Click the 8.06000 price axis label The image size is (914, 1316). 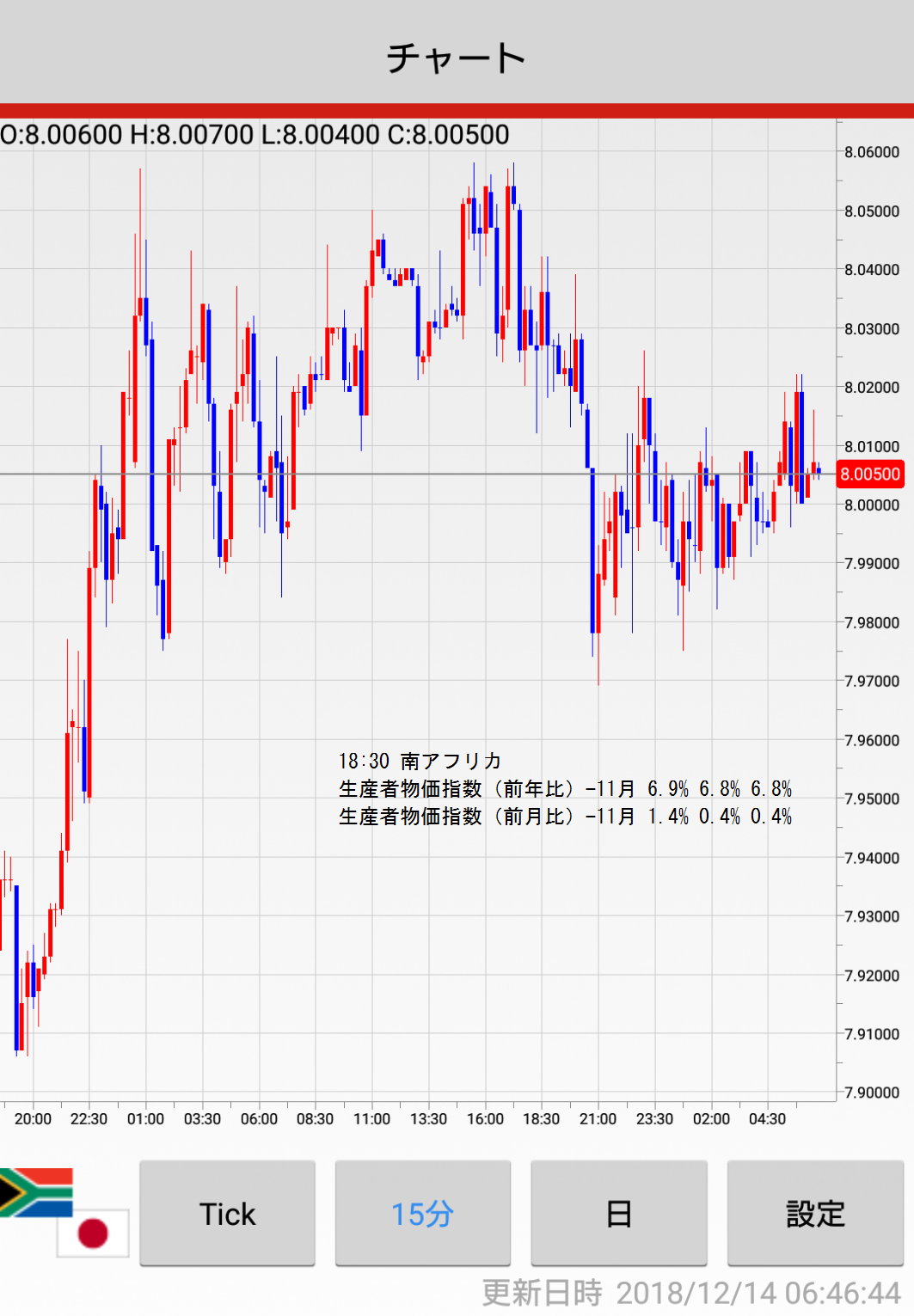(871, 152)
